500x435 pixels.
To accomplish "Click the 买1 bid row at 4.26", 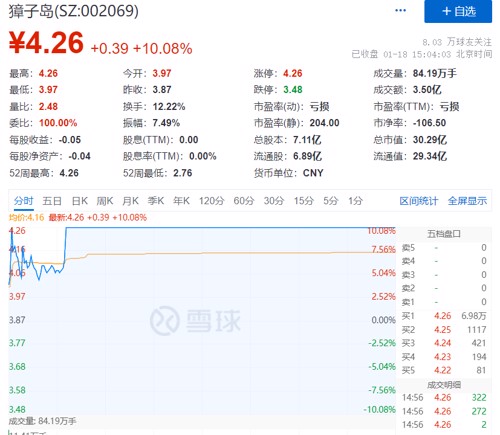I will [x=444, y=316].
